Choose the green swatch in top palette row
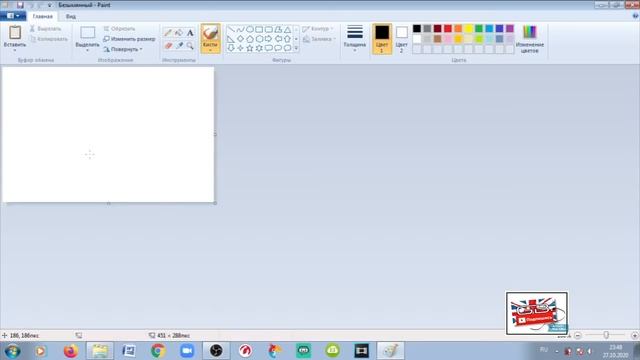This screenshot has width=640, height=360. [479, 28]
